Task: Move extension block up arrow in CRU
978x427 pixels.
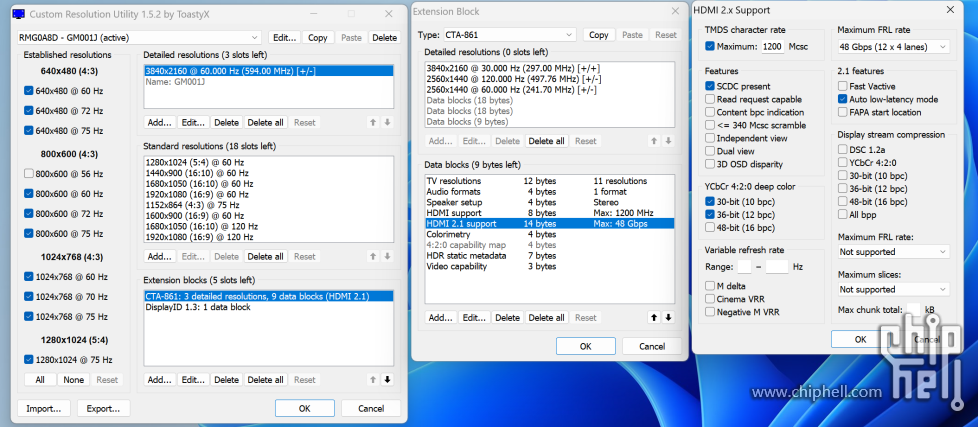Action: coord(373,380)
